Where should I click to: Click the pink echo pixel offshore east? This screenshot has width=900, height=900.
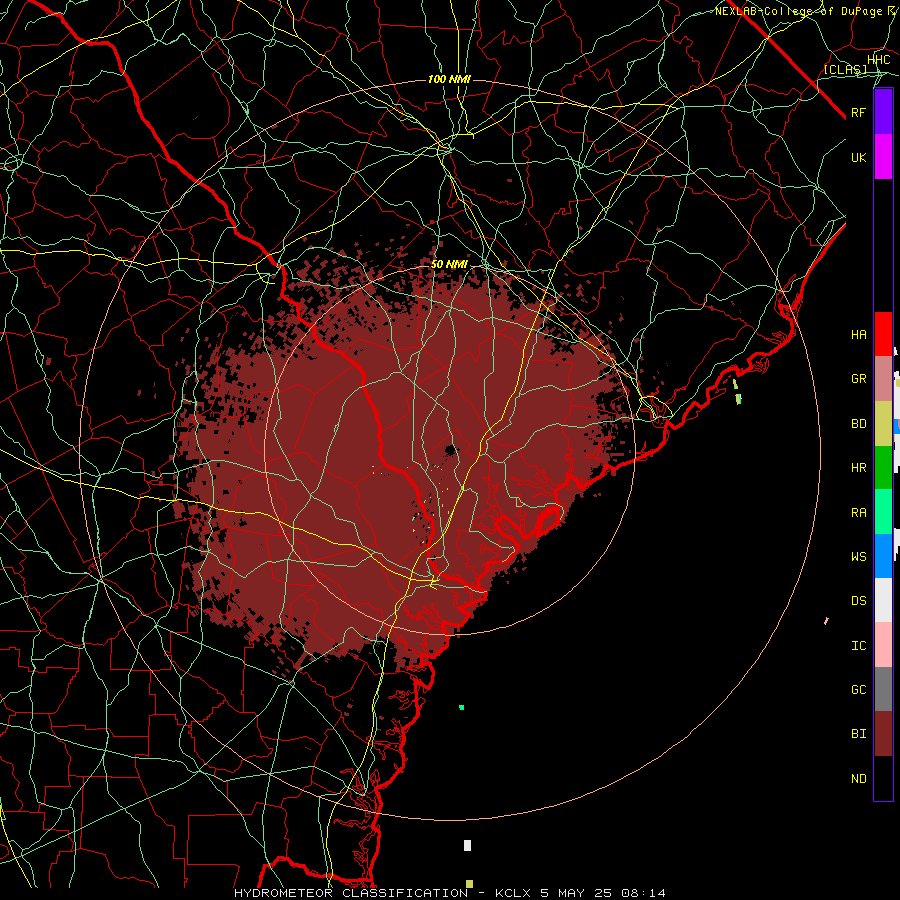pyautogui.click(x=827, y=620)
